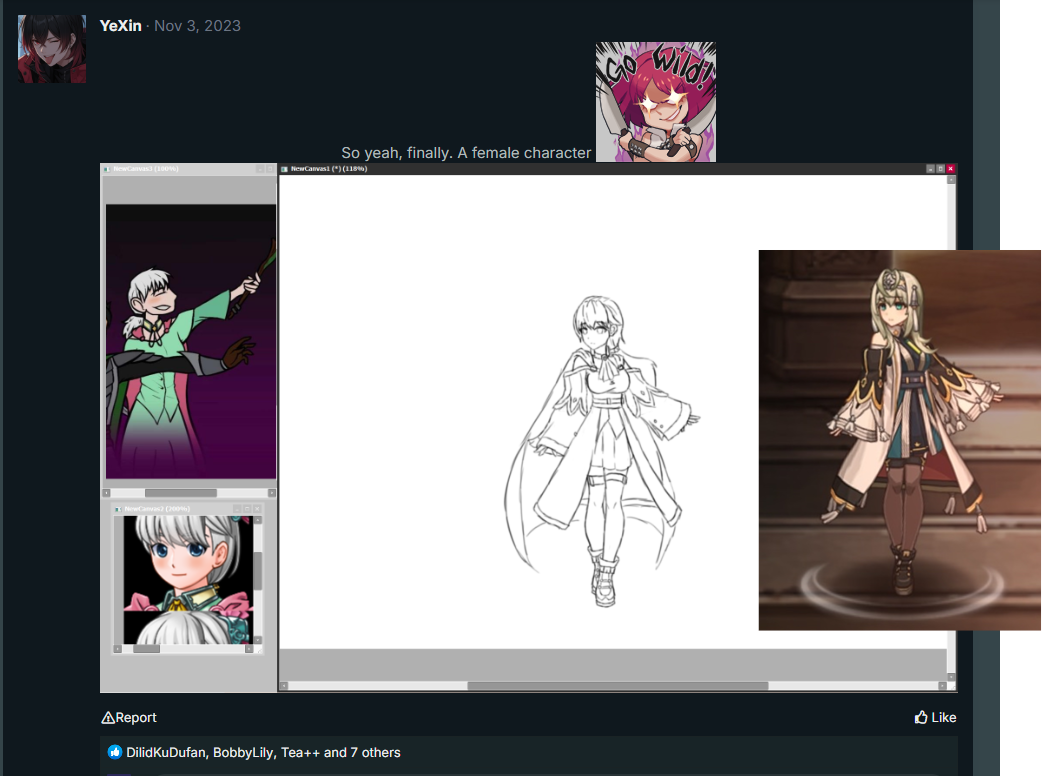Open YeXin's profile avatar
1042x776 pixels.
tap(52, 49)
